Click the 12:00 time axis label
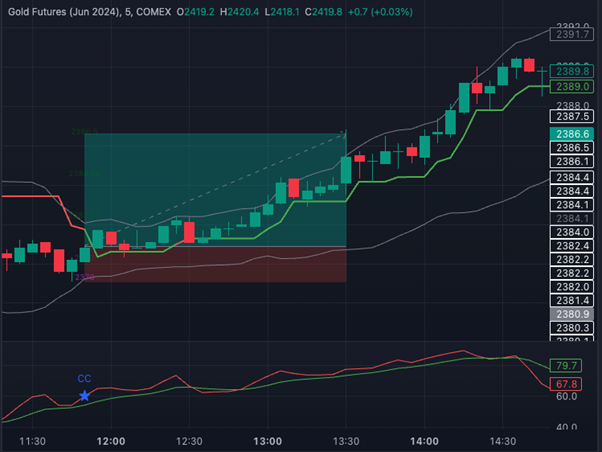Screen dimensions: 602x452 coord(110,441)
